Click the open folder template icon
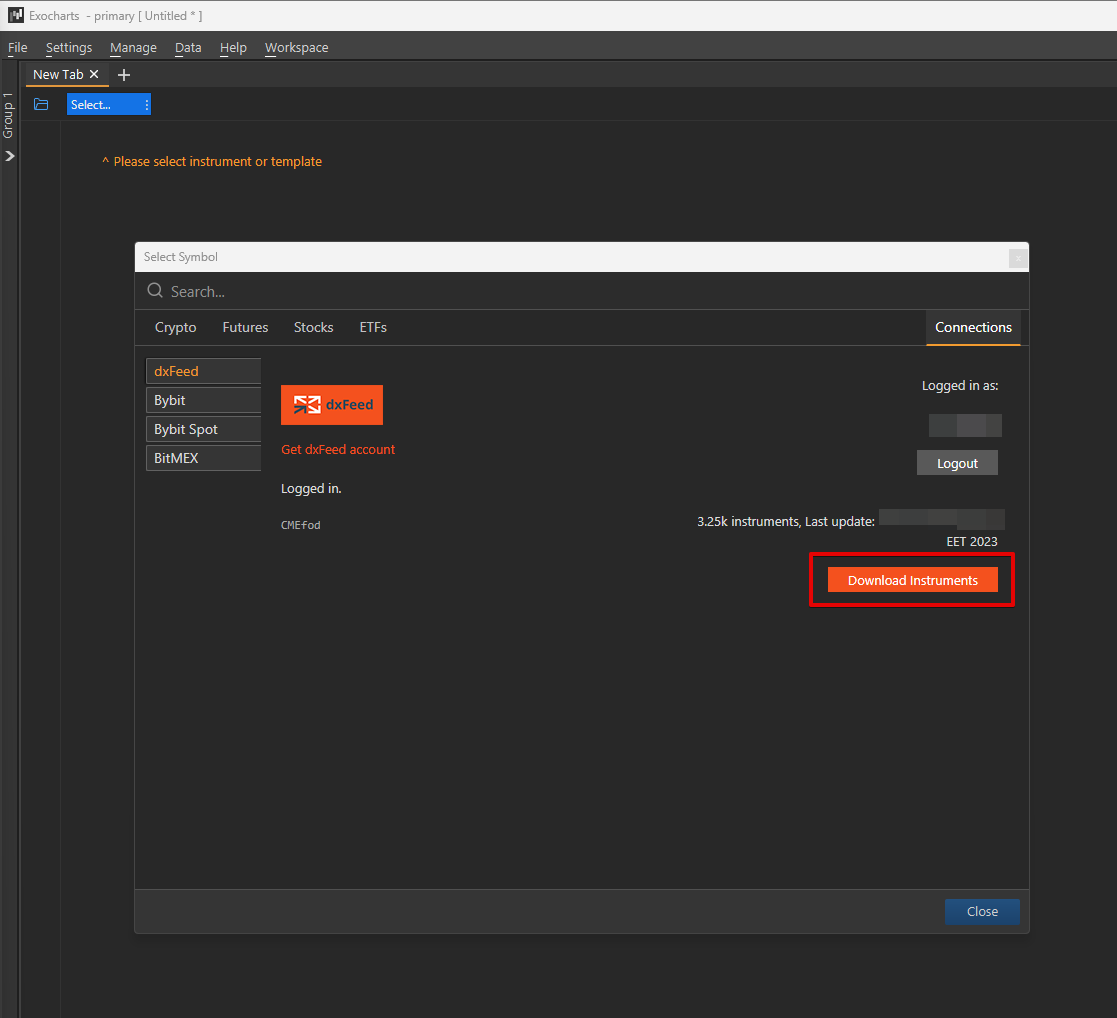The width and height of the screenshot is (1117, 1018). pos(41,105)
